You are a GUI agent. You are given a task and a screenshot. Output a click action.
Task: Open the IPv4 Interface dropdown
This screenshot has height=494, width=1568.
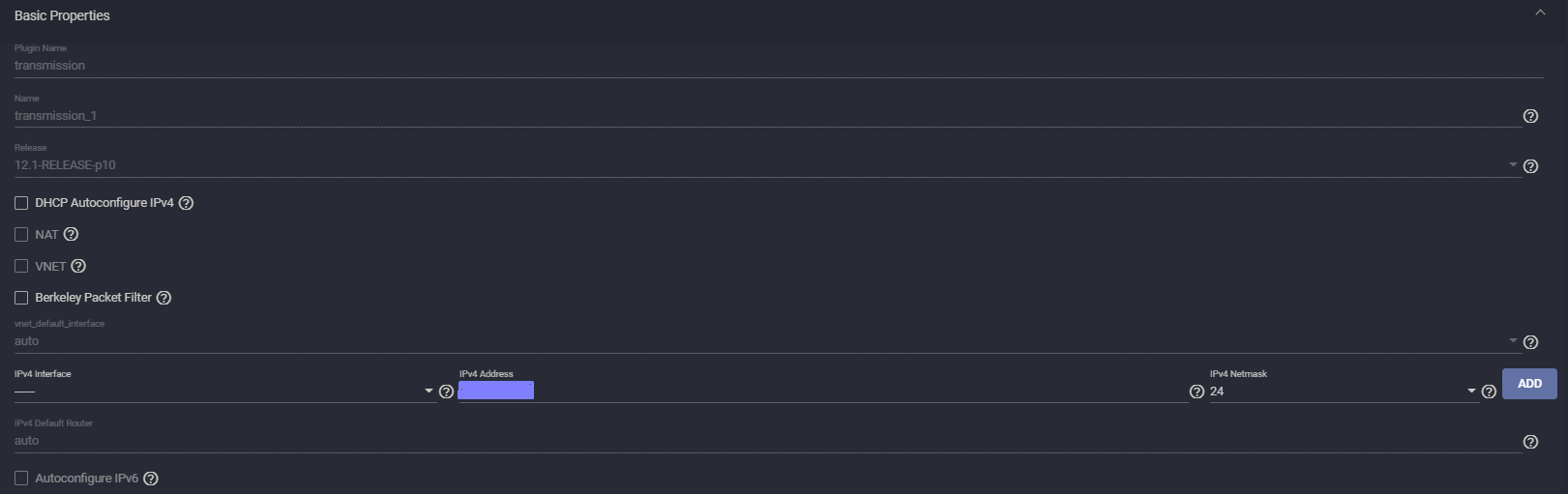tap(224, 391)
